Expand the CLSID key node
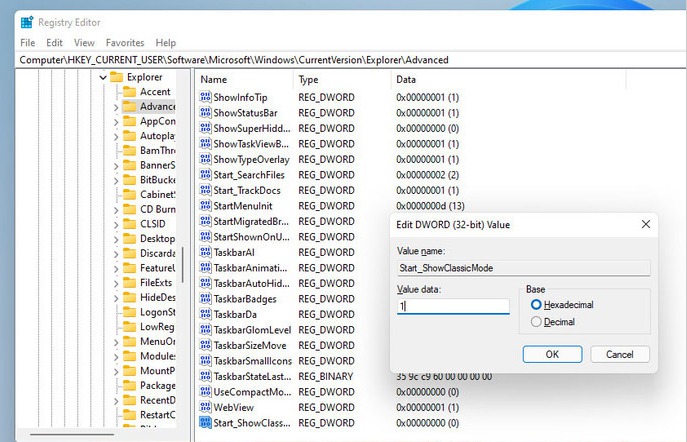Image resolution: width=687 pixels, height=442 pixels. (x=116, y=225)
